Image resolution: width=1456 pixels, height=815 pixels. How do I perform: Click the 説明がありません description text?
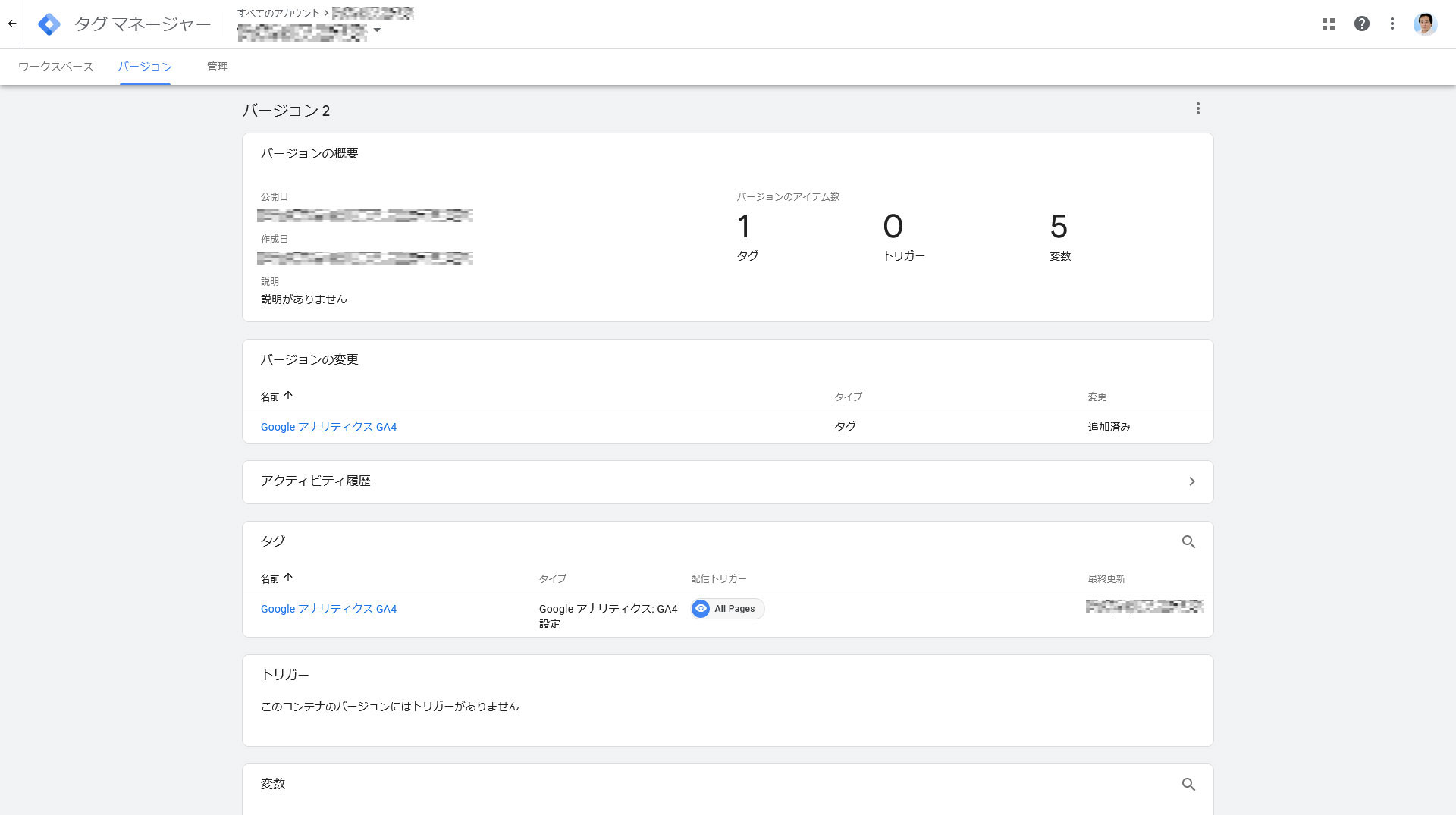[x=303, y=299]
